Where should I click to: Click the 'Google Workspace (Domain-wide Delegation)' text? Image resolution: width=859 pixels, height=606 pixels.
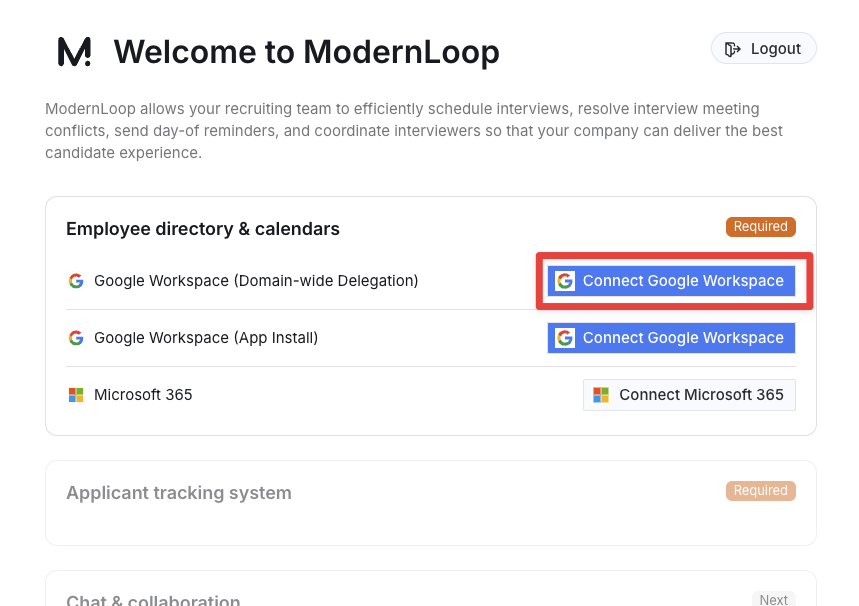point(256,281)
